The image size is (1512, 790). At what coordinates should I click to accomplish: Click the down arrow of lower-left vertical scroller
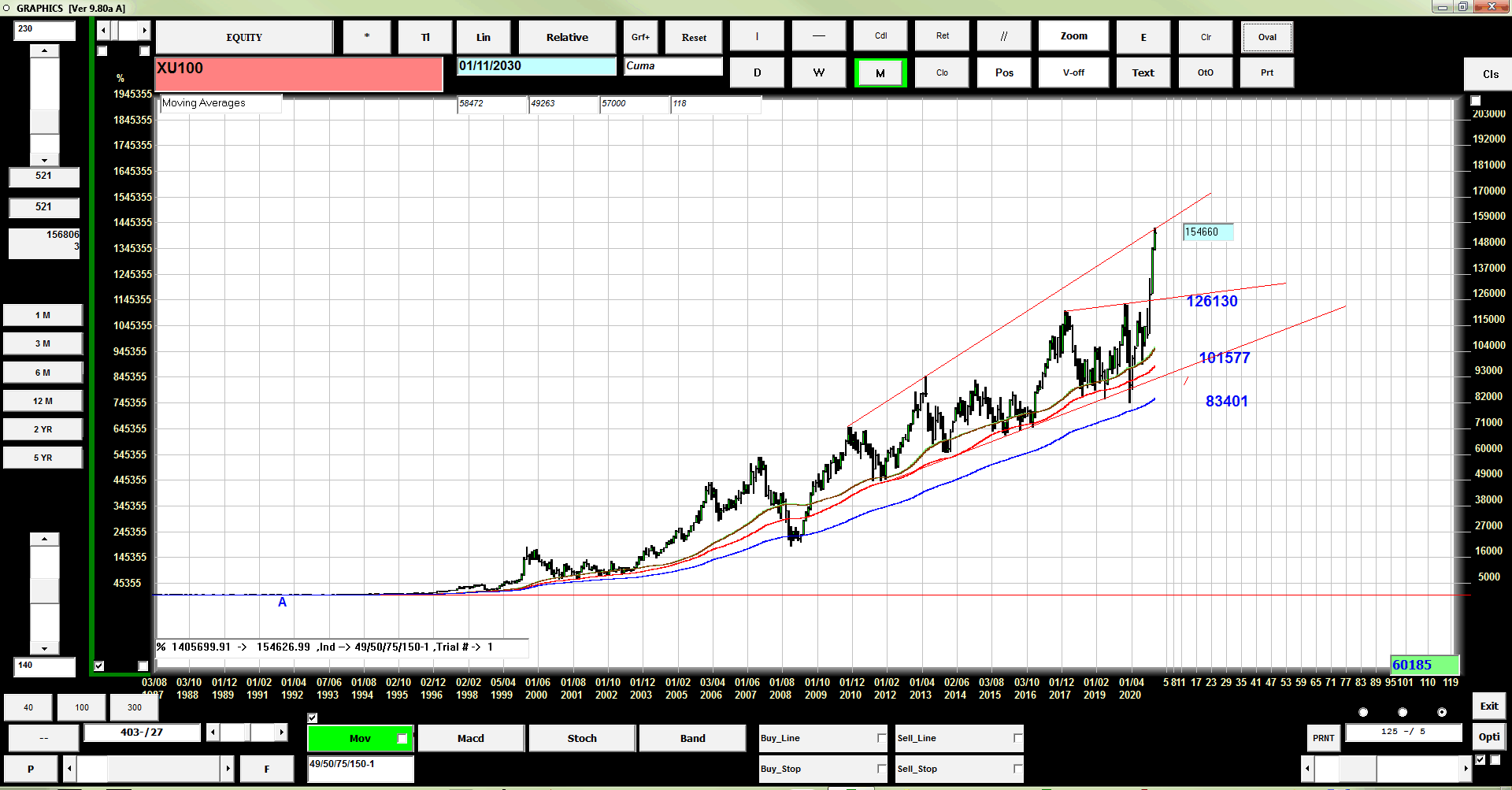(45, 649)
